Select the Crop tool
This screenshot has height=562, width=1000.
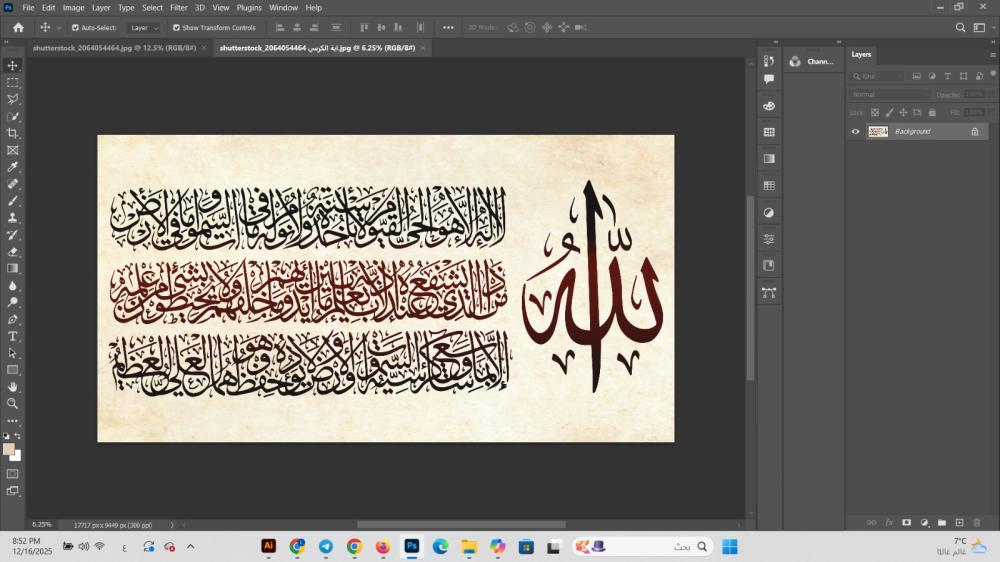coord(13,133)
